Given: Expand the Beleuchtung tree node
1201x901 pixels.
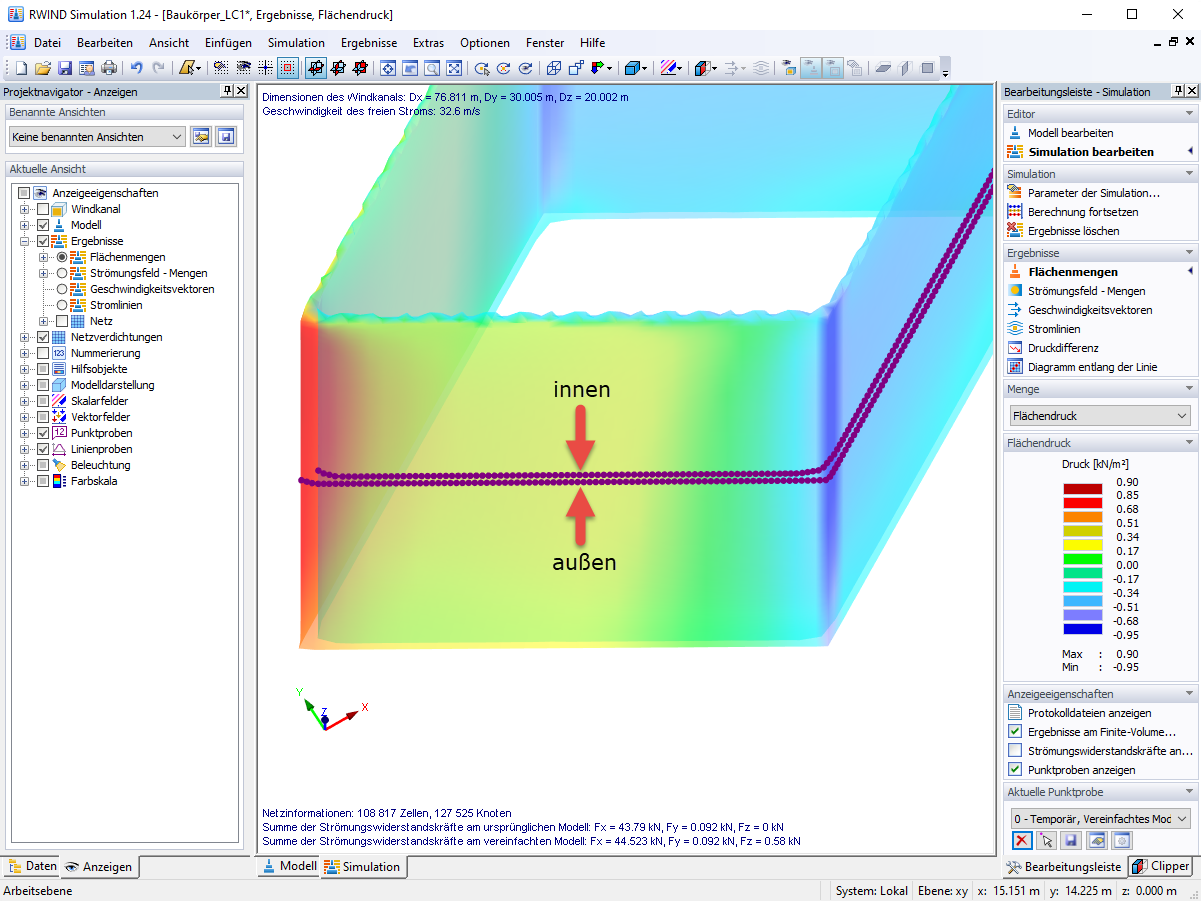Looking at the screenshot, I should pyautogui.click(x=25, y=465).
